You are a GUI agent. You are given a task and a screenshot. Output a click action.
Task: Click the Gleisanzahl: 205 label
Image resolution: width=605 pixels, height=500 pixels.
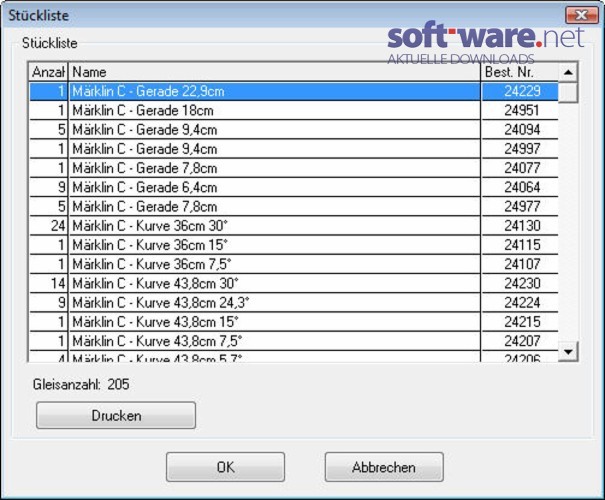click(x=81, y=384)
